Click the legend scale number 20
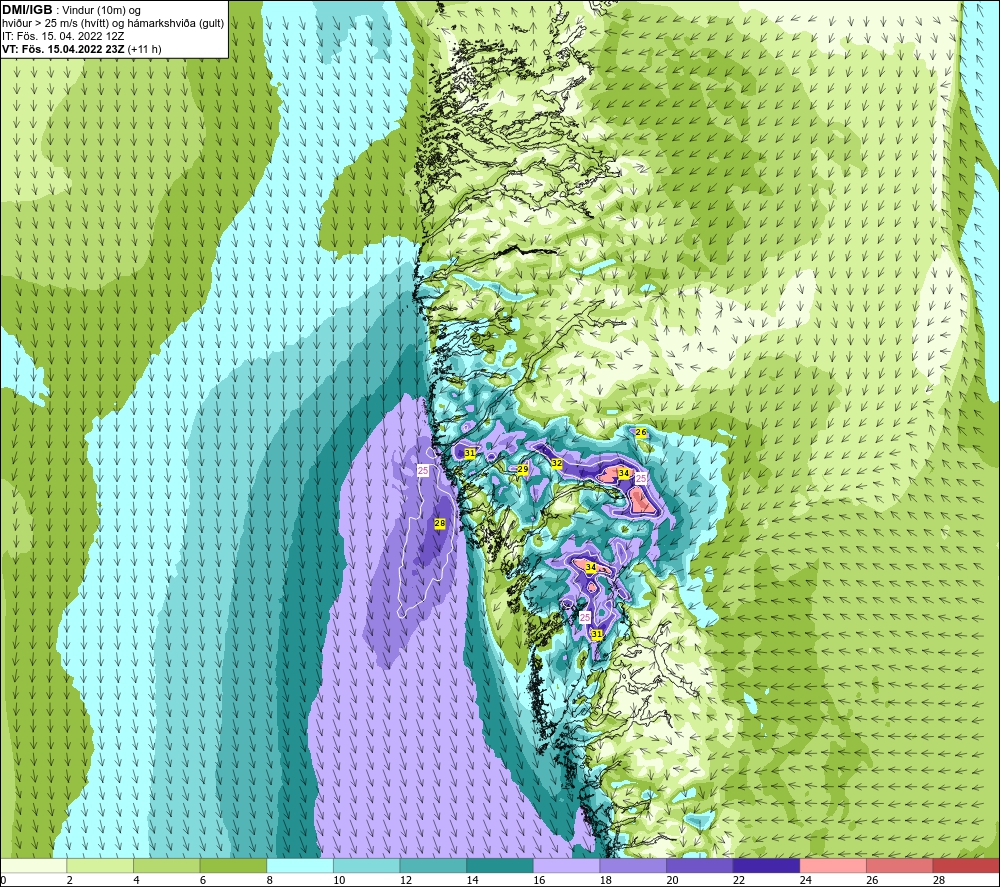This screenshot has height=887, width=1000. coord(672,880)
